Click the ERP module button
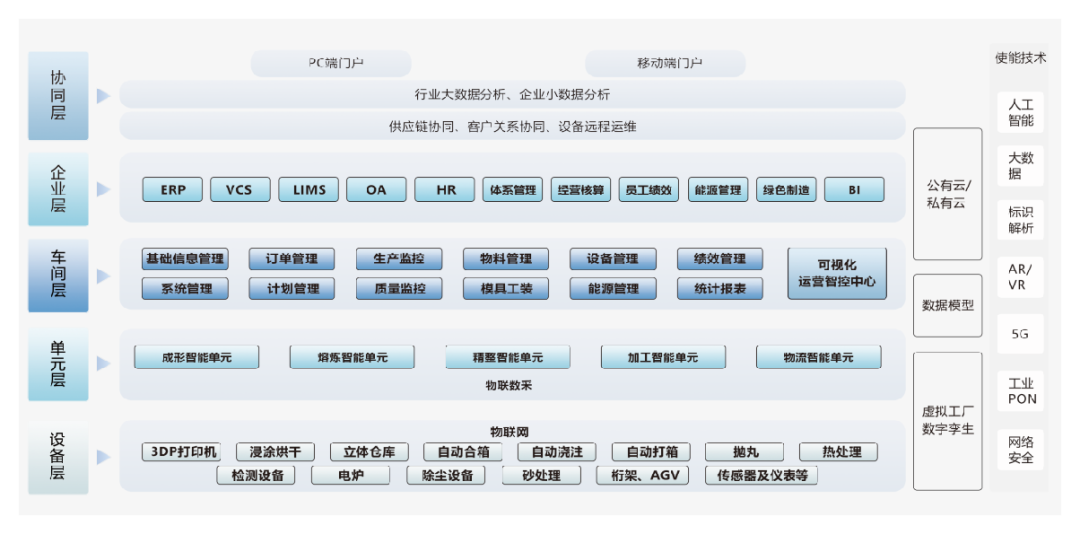Screen dimensions: 1080x534 [173, 190]
